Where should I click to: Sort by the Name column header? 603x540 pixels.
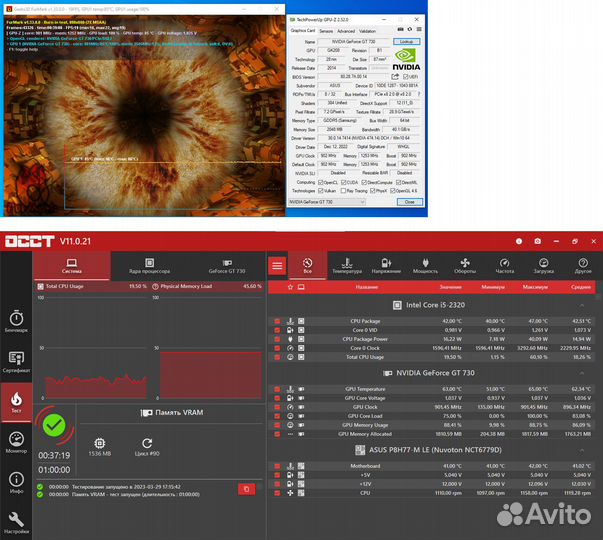click(x=366, y=287)
